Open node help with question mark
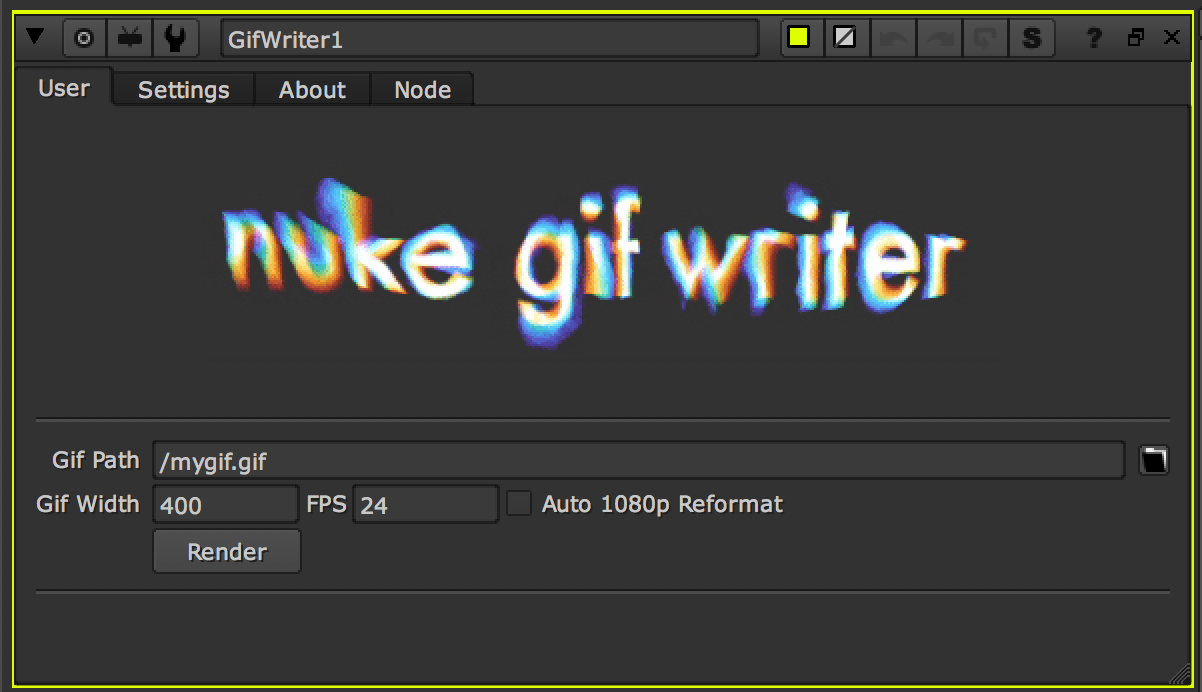 coord(1094,38)
